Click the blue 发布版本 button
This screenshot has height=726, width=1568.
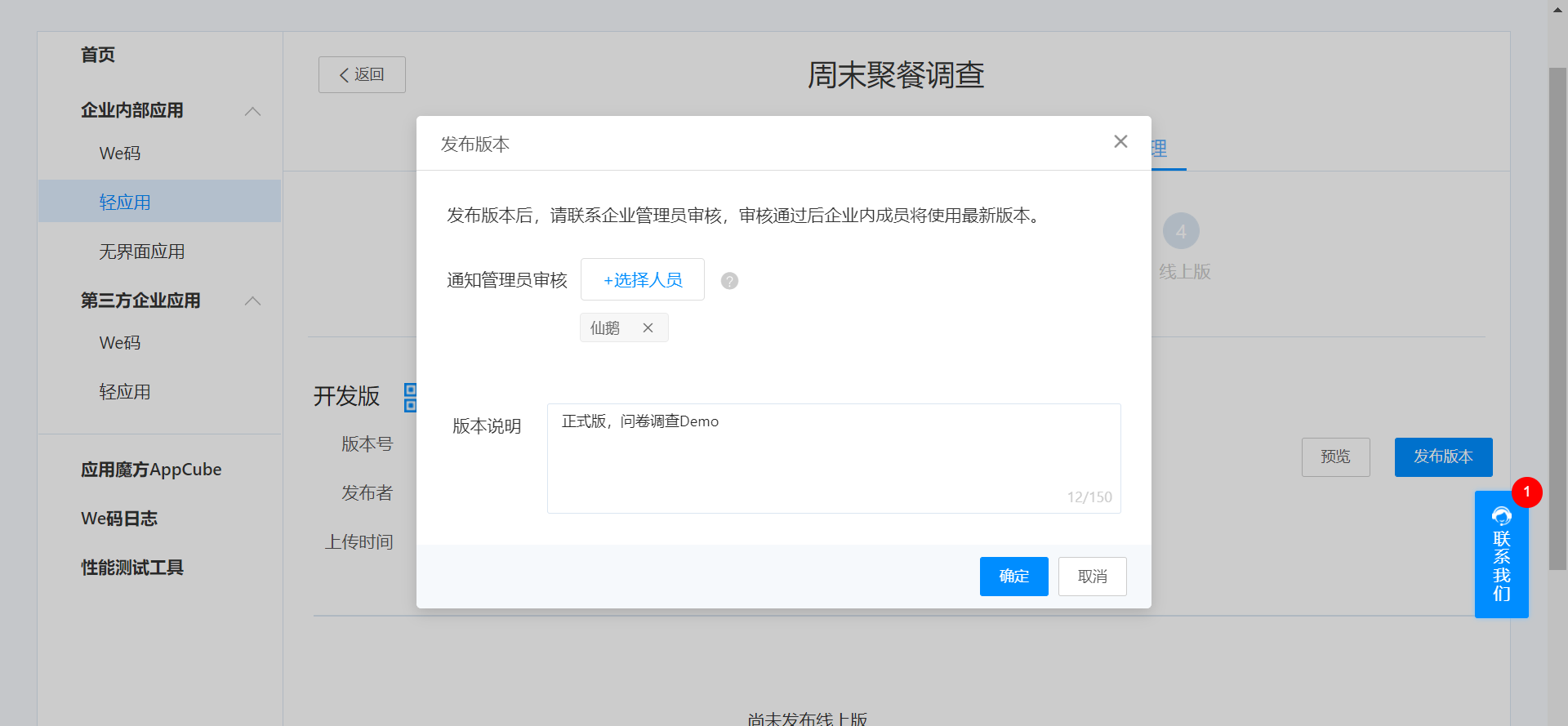point(1443,457)
